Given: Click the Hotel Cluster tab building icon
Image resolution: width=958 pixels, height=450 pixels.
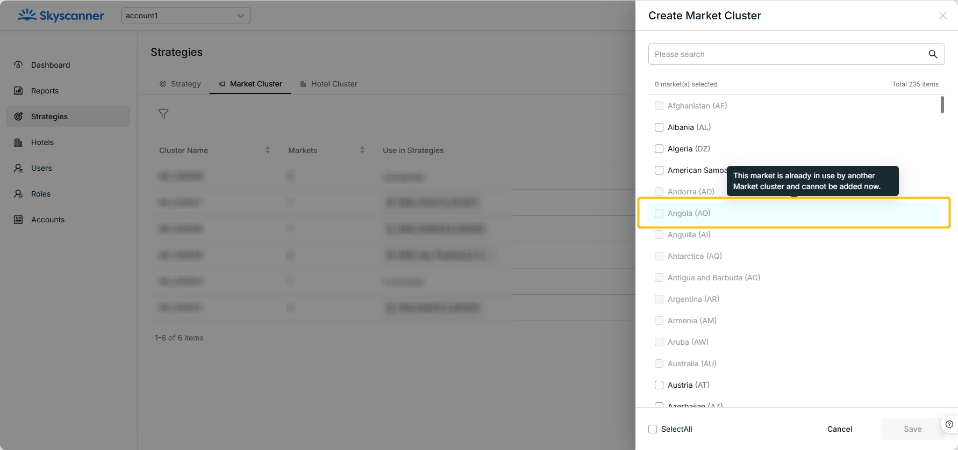Looking at the screenshot, I should (303, 84).
